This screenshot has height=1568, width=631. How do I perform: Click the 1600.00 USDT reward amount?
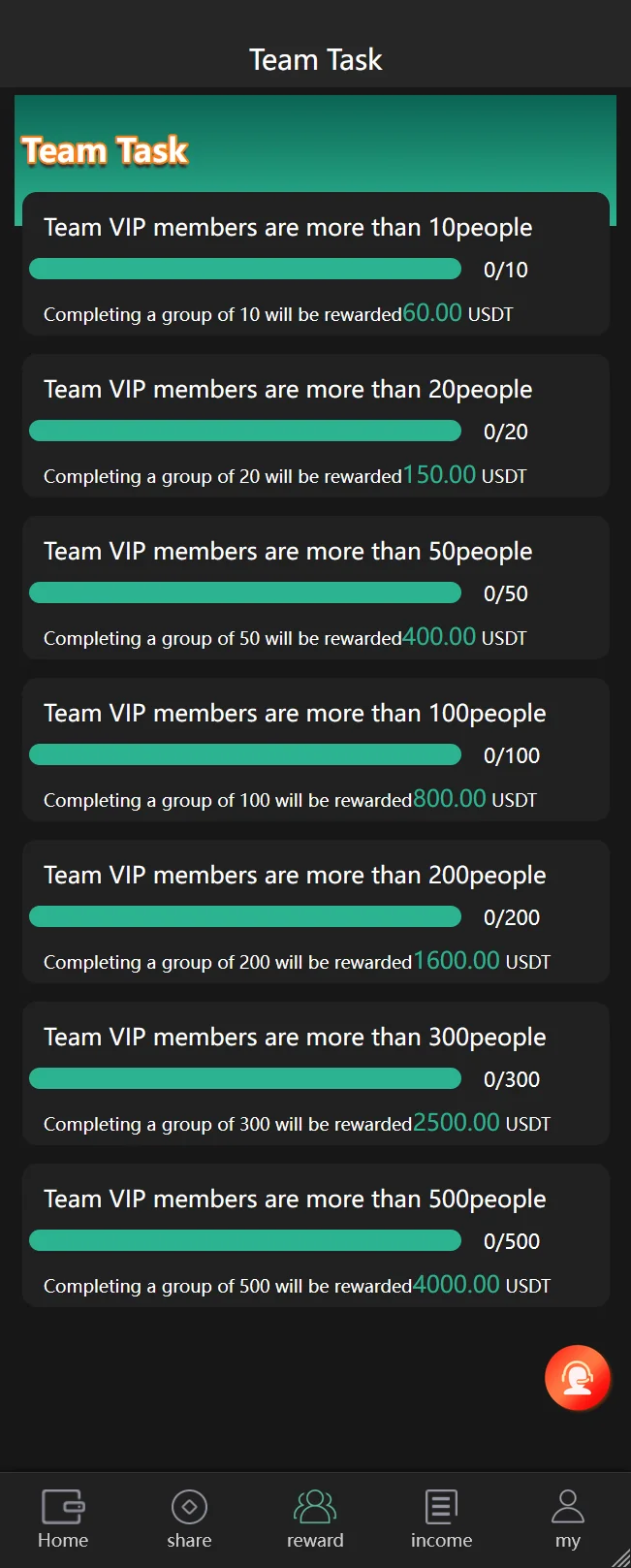click(457, 960)
